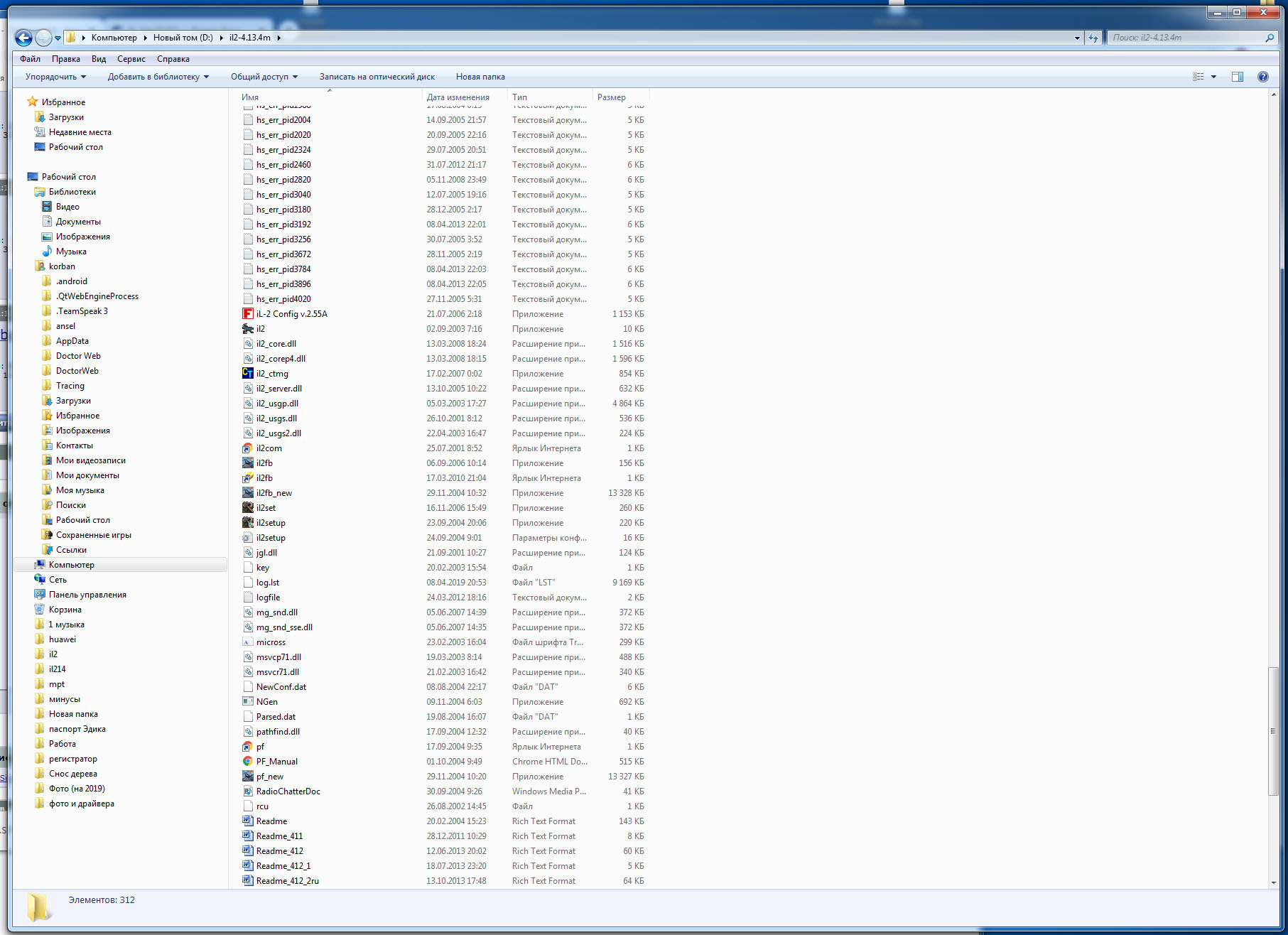The width and height of the screenshot is (1288, 935).
Task: Open the Tracing folder in tree
Action: tap(70, 386)
